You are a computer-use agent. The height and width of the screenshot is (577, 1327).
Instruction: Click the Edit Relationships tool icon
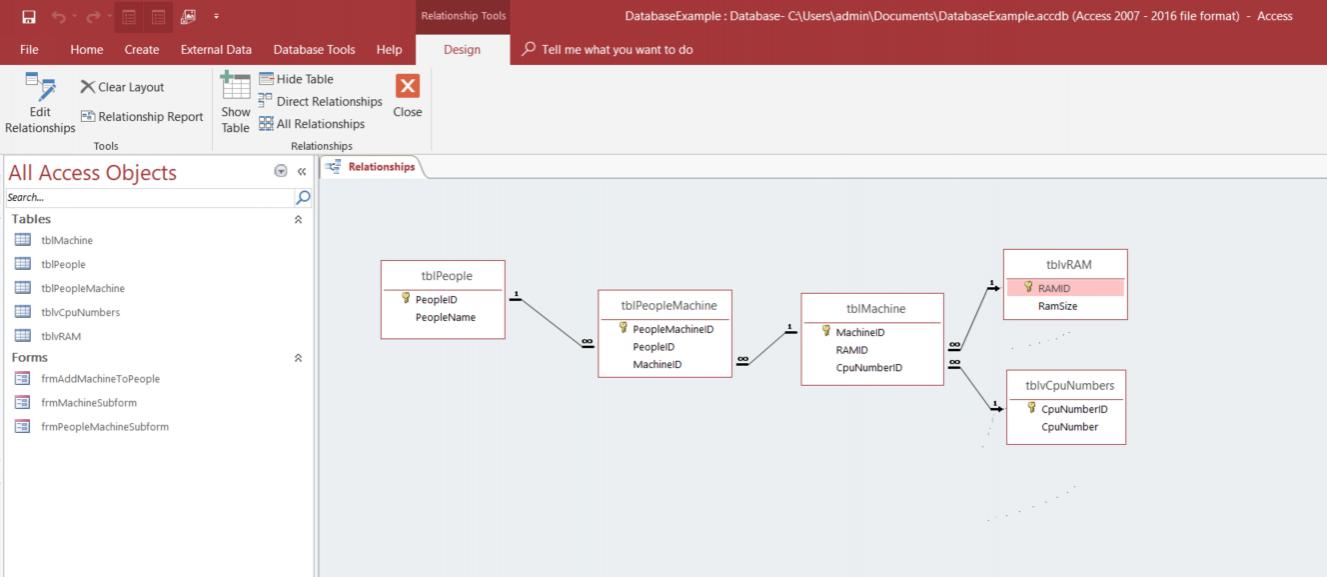(40, 86)
